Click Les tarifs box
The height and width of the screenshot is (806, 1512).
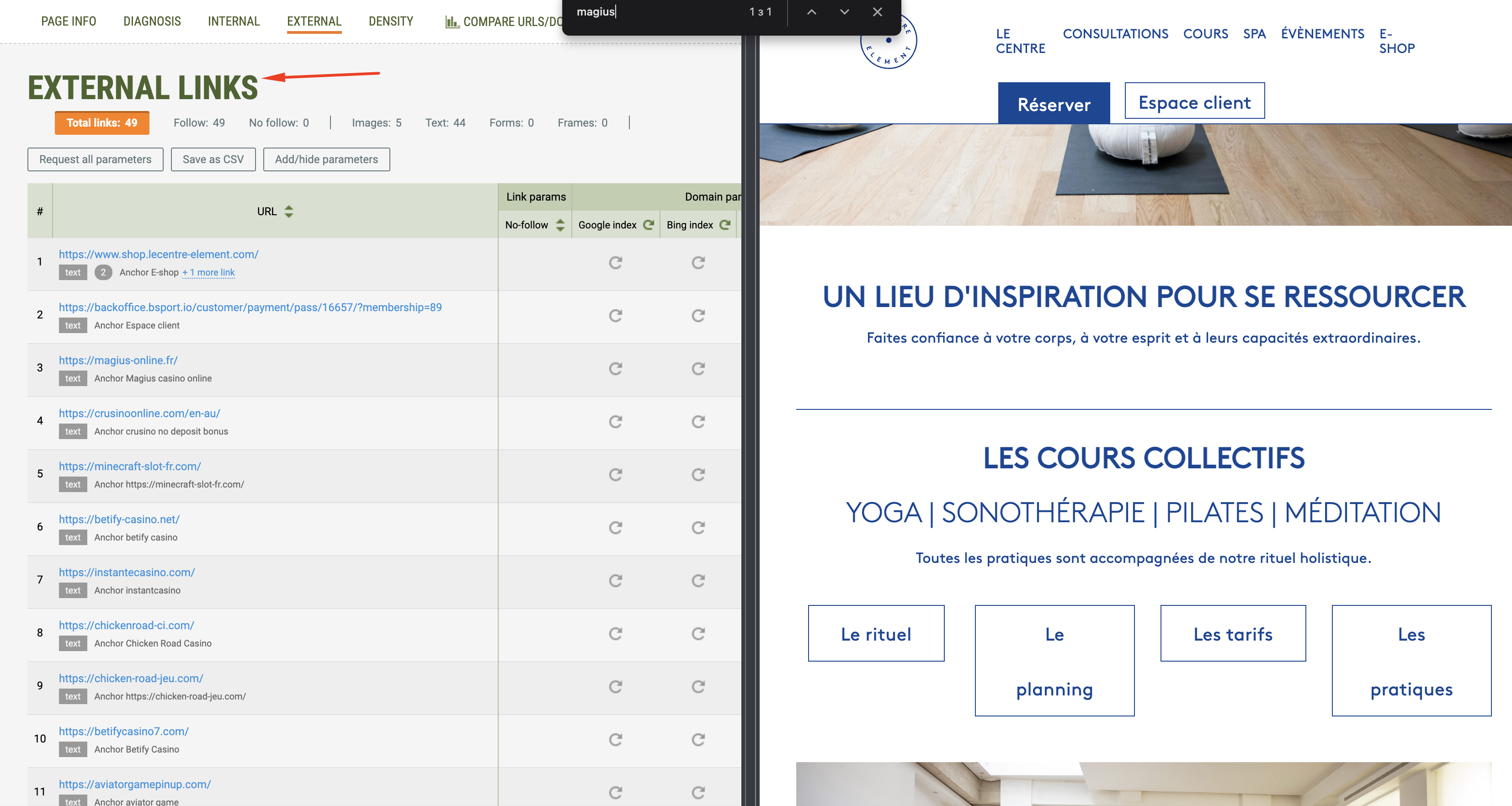1233,634
